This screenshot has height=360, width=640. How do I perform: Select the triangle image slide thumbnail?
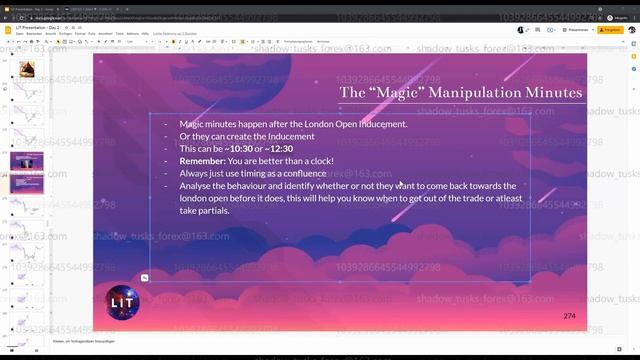point(27,69)
